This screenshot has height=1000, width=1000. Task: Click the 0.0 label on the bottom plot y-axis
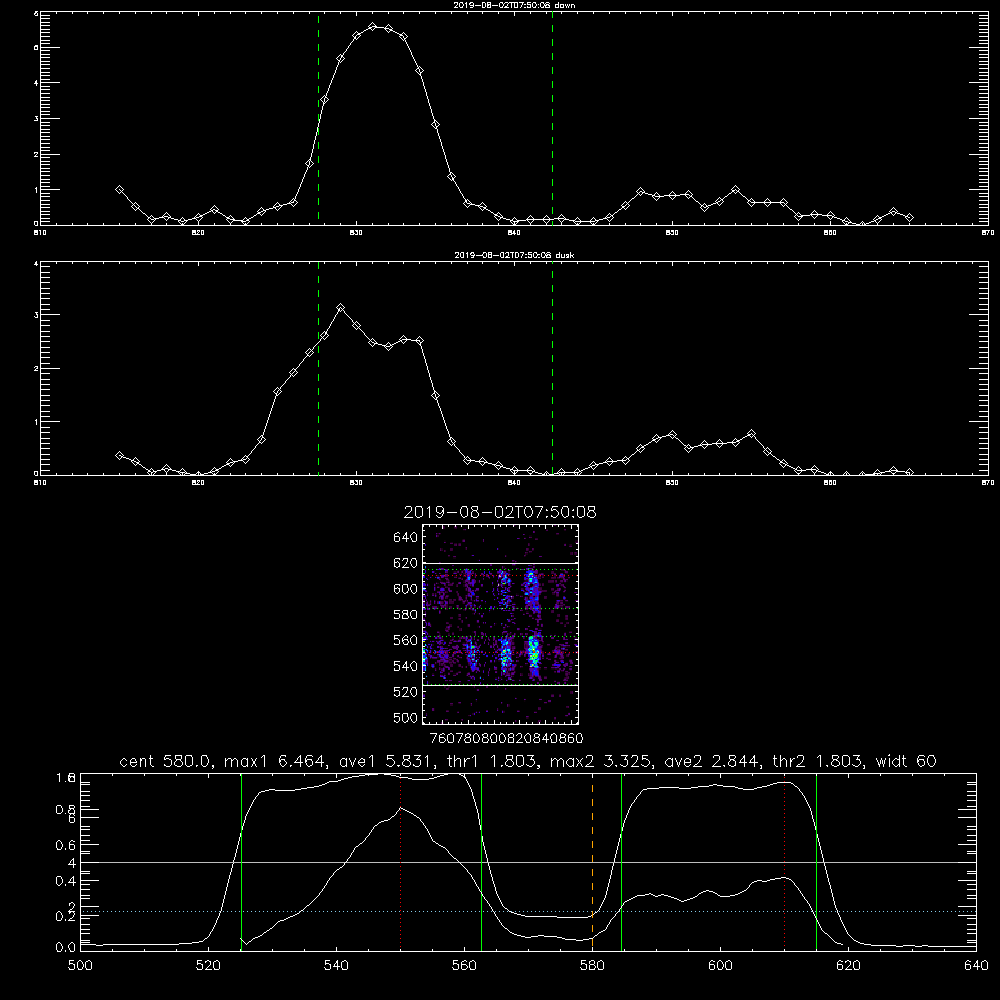pyautogui.click(x=66, y=948)
